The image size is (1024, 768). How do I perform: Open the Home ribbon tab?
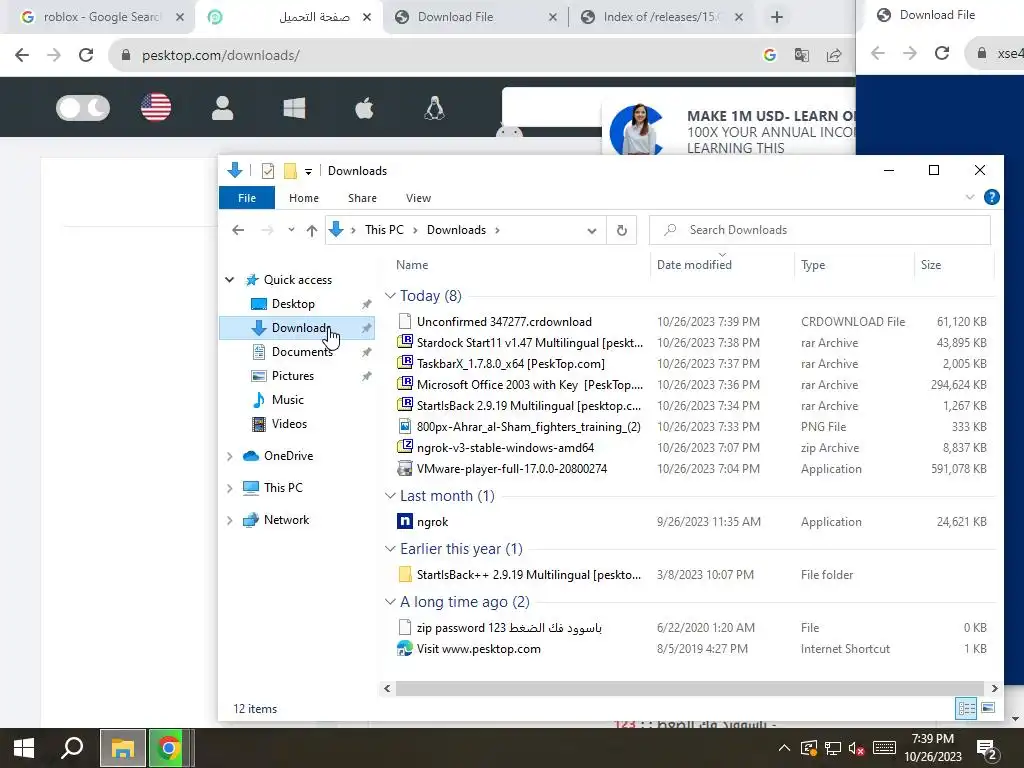[x=304, y=198]
